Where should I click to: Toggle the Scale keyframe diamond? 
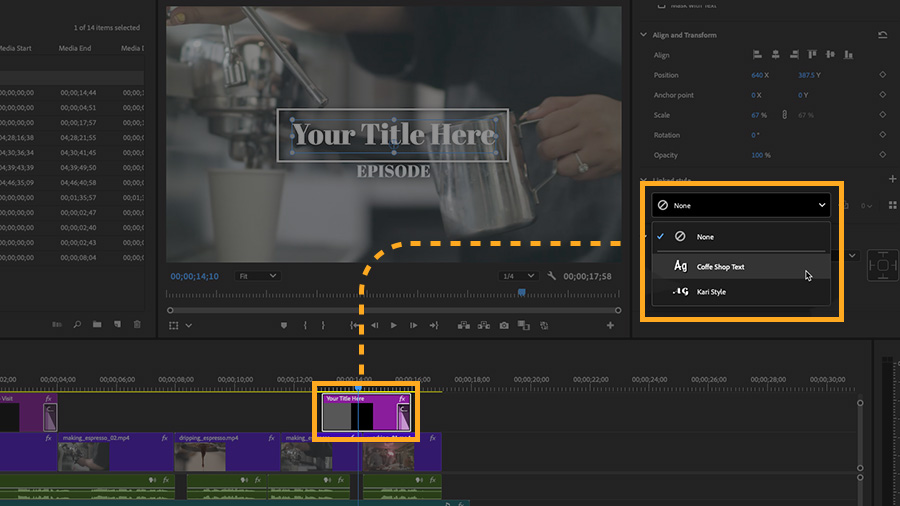[x=883, y=115]
